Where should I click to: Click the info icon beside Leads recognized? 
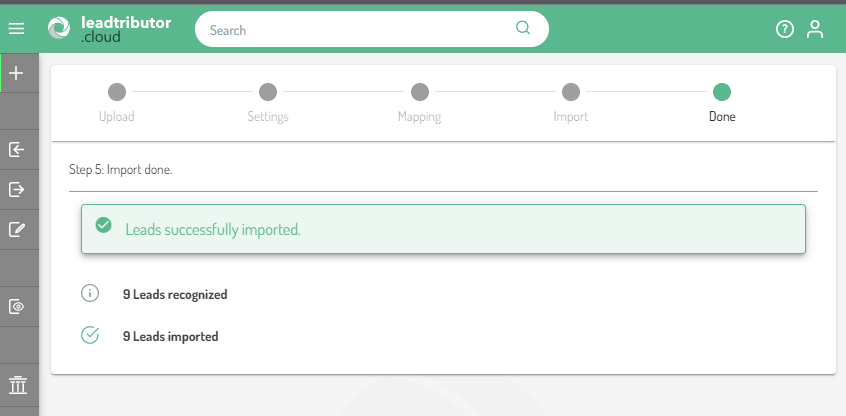click(90, 294)
